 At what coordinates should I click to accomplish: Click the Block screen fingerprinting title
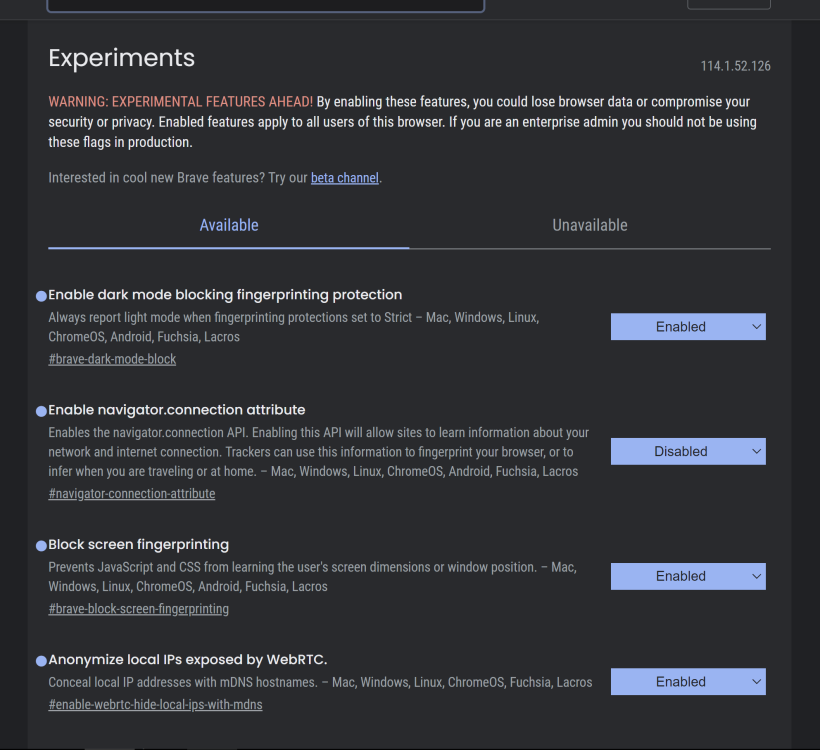139,545
